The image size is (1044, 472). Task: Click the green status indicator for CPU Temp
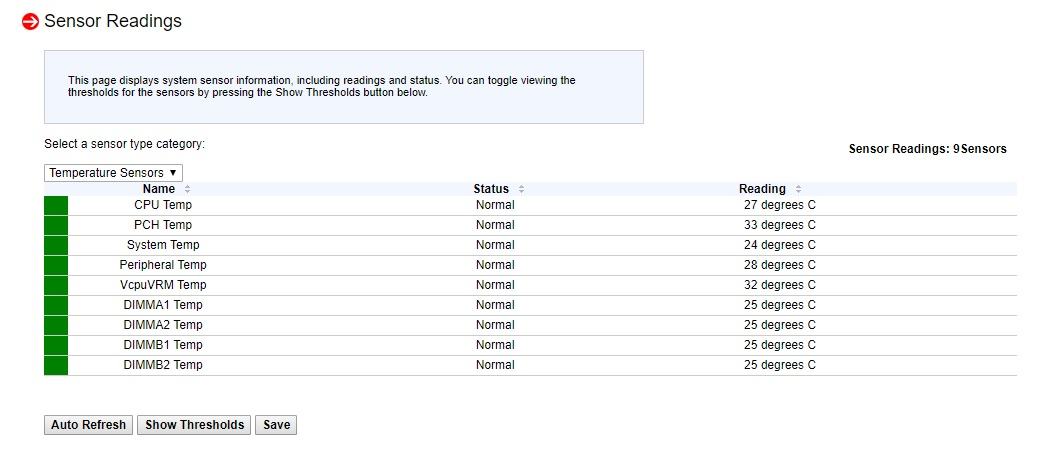[x=56, y=206]
